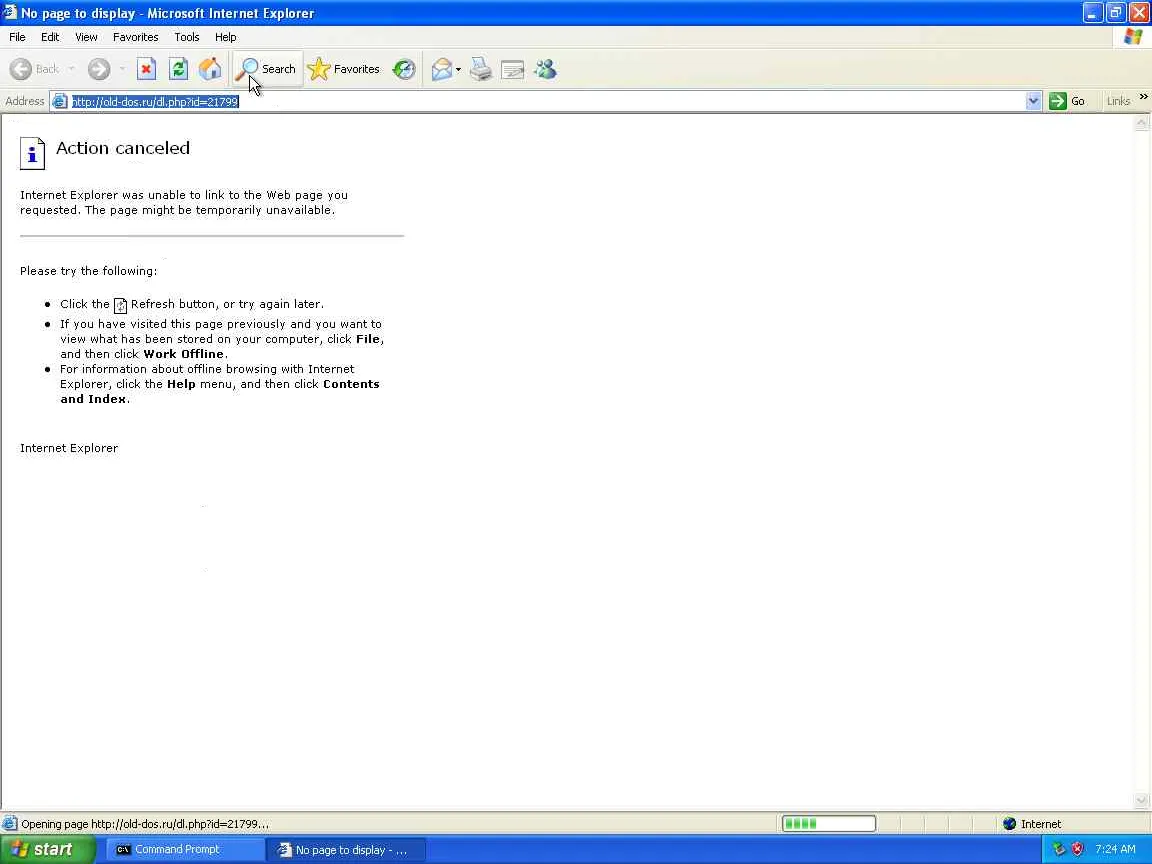The height and width of the screenshot is (864, 1152).
Task: Open the Messenger people icon
Action: [545, 69]
